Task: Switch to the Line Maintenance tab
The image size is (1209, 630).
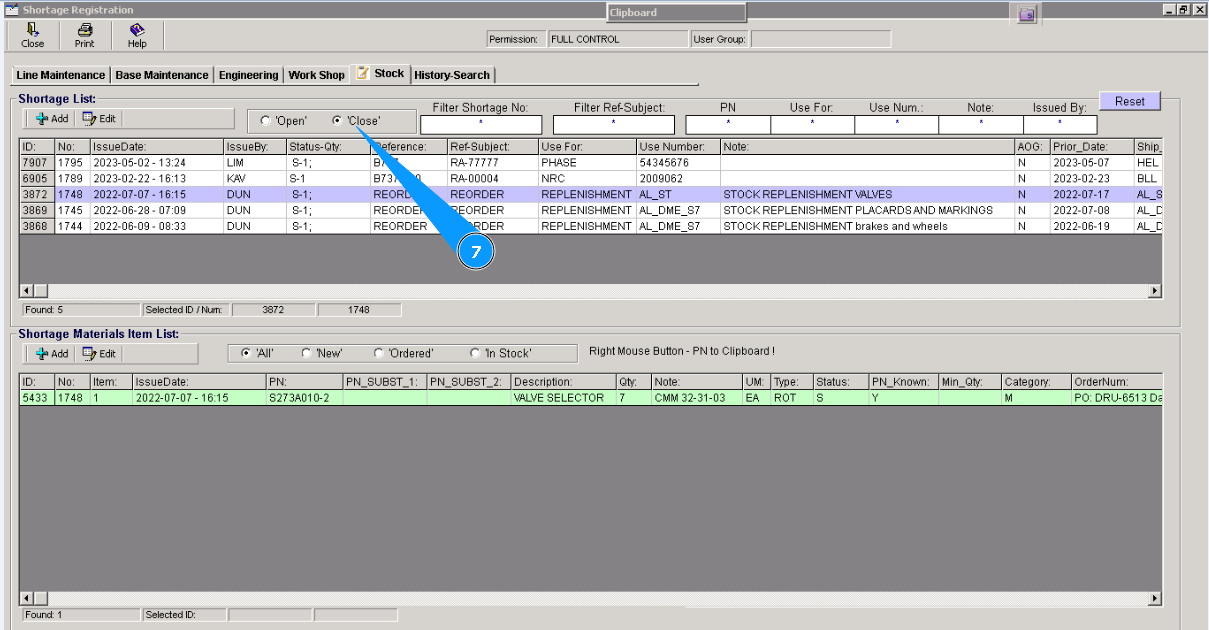Action: tap(61, 75)
